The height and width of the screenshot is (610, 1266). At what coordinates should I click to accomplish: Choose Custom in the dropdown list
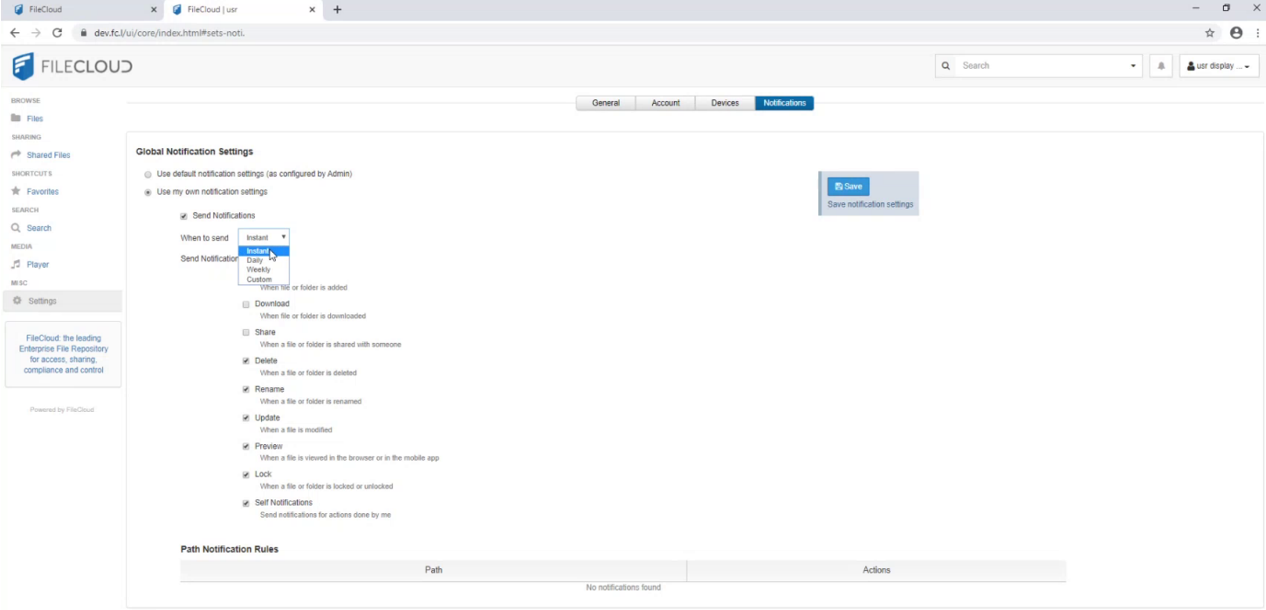click(x=264, y=279)
